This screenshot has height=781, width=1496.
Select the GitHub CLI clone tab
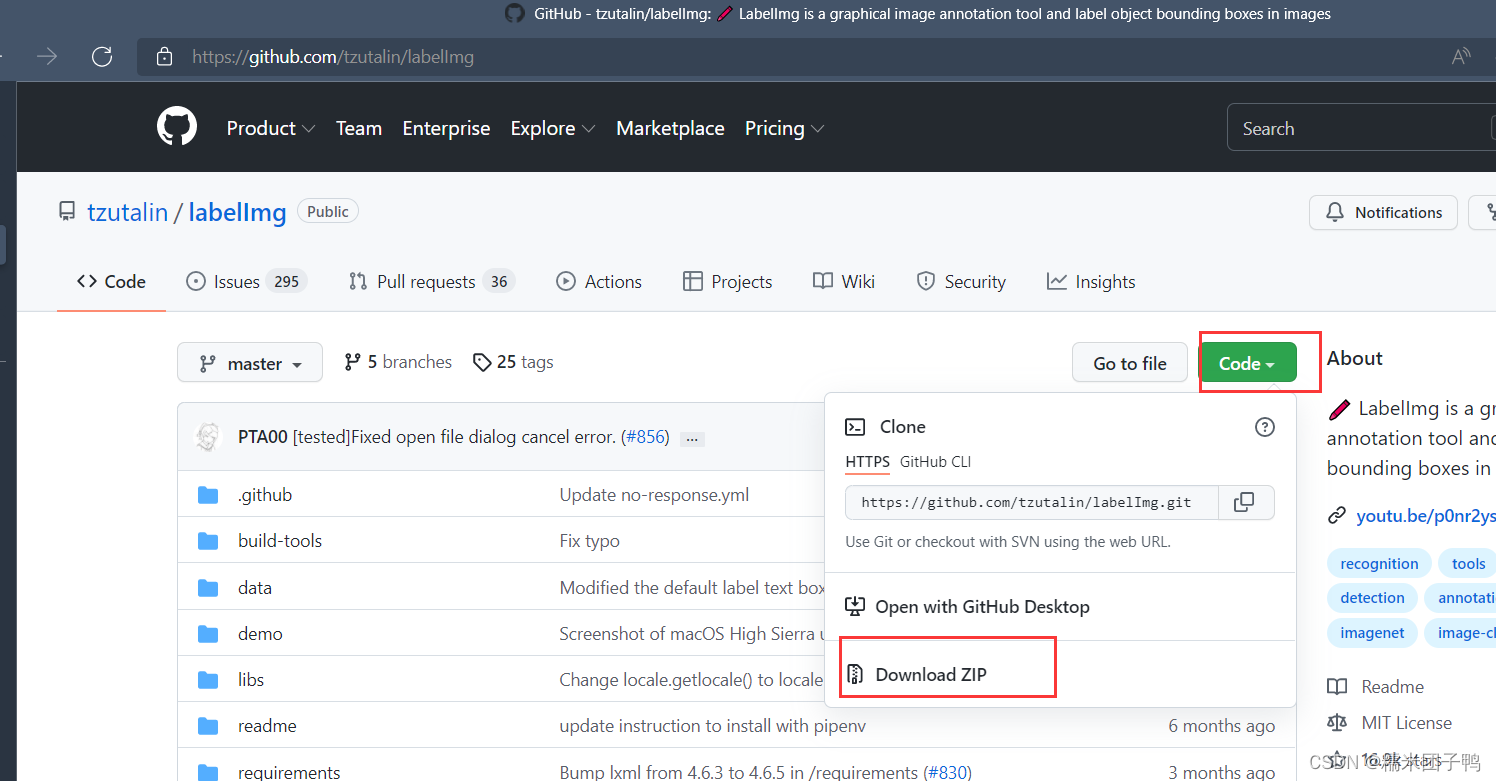tap(935, 462)
